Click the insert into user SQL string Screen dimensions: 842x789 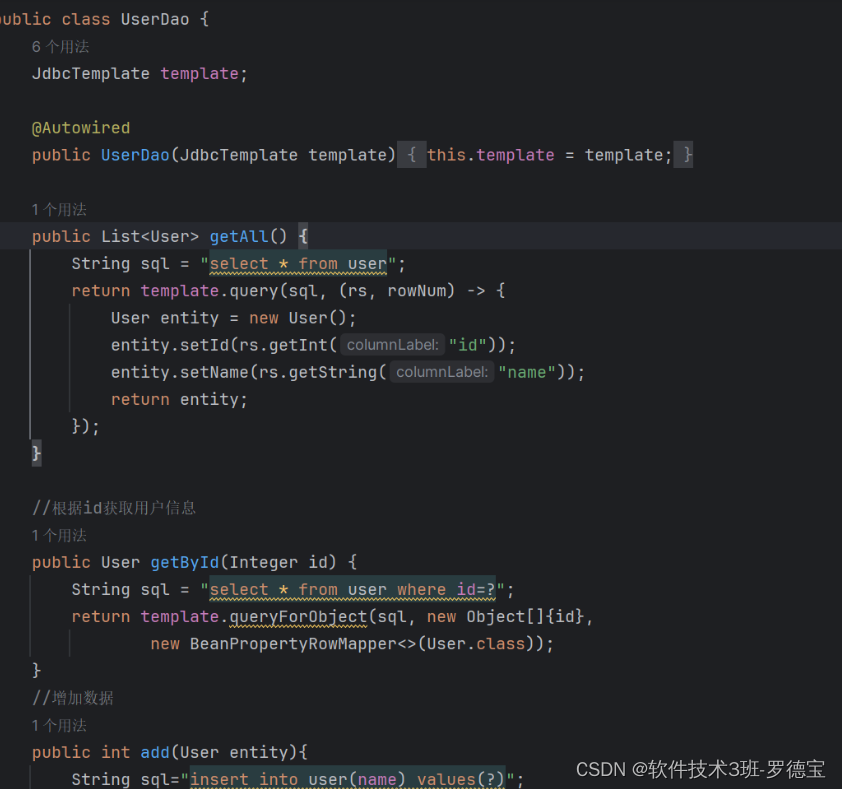[x=349, y=778]
